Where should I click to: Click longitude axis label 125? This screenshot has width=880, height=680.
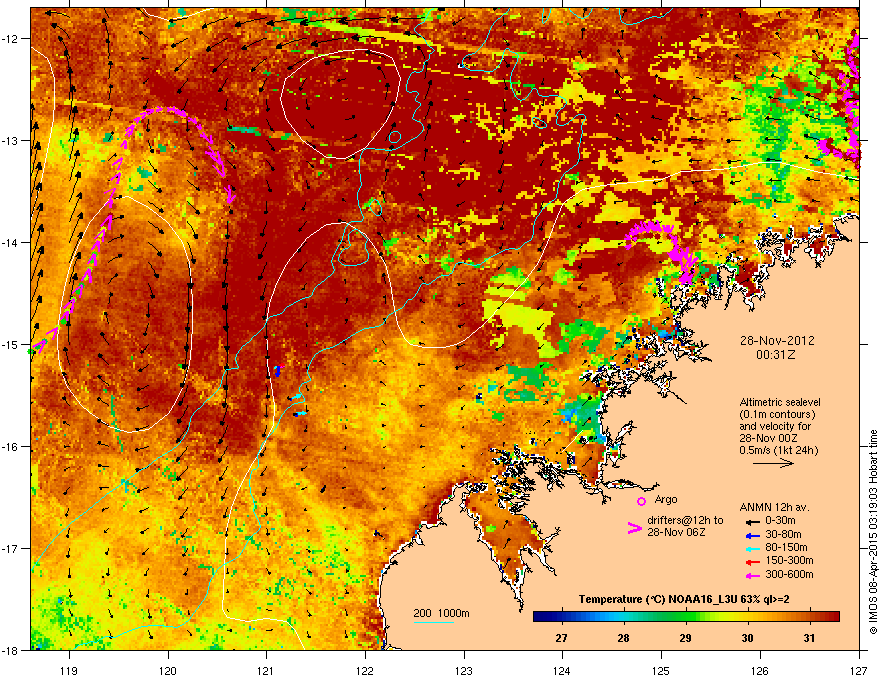661,670
